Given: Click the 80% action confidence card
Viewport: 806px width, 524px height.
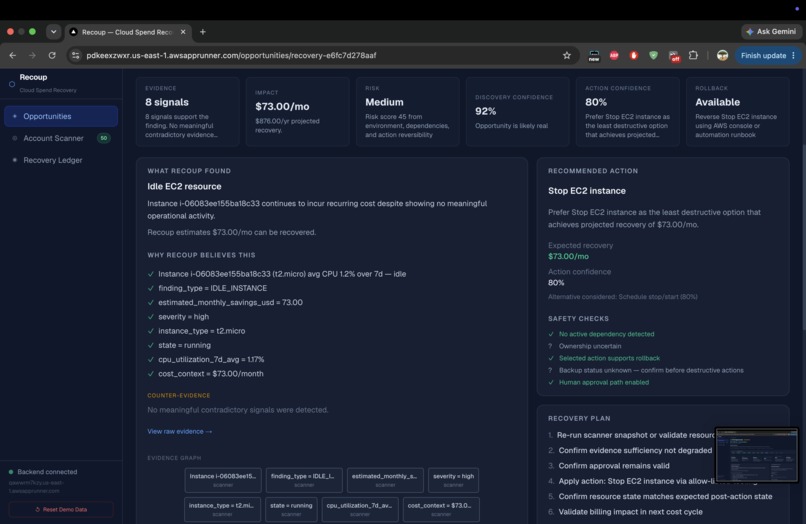Looking at the screenshot, I should 628,112.
